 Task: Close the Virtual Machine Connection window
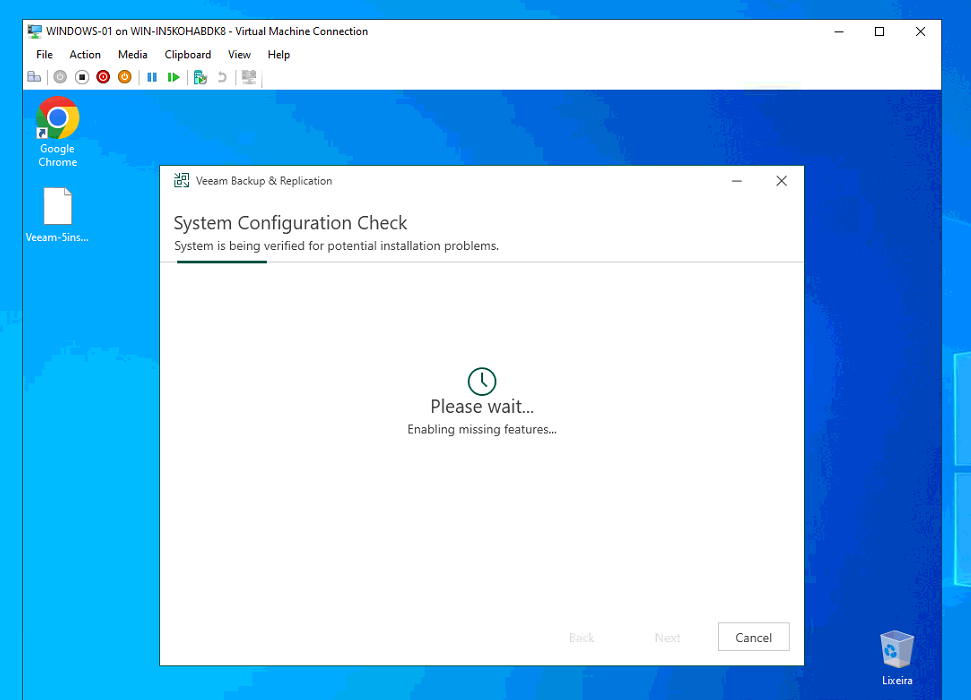tap(920, 32)
